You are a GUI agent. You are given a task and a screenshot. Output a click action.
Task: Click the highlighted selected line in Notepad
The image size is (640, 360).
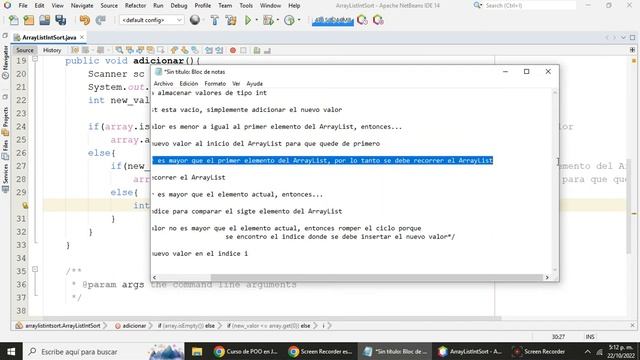coord(322,160)
